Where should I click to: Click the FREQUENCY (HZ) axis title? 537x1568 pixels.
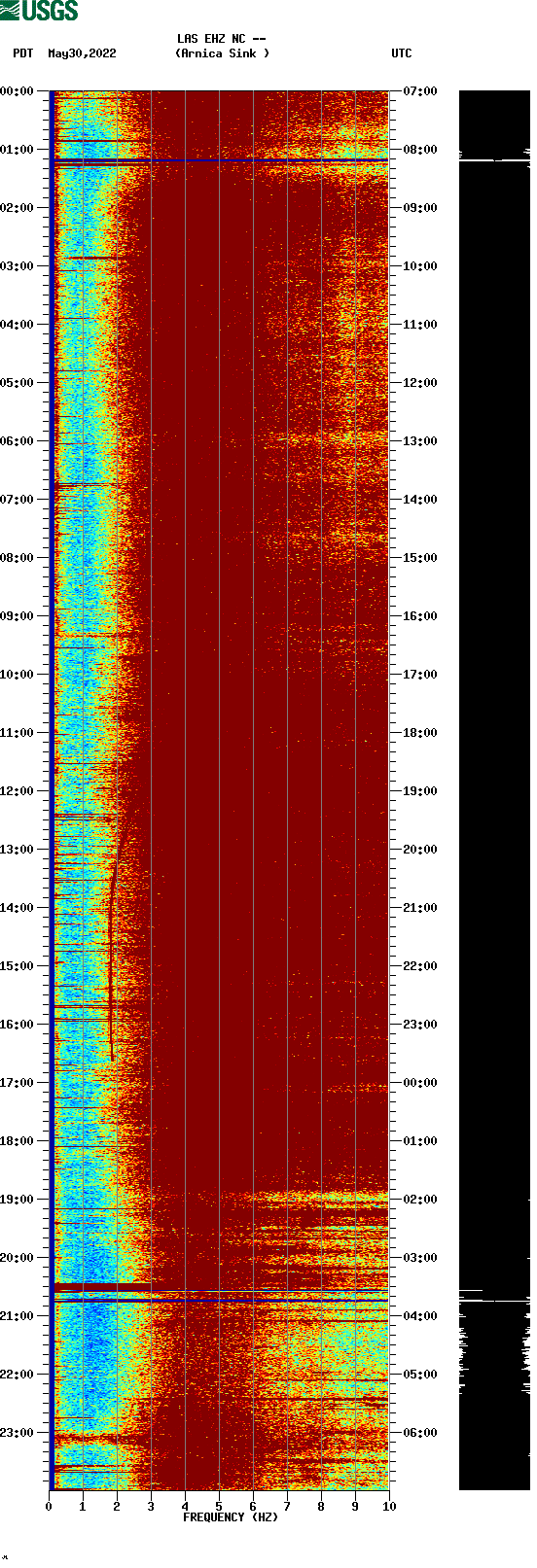pos(231,1517)
